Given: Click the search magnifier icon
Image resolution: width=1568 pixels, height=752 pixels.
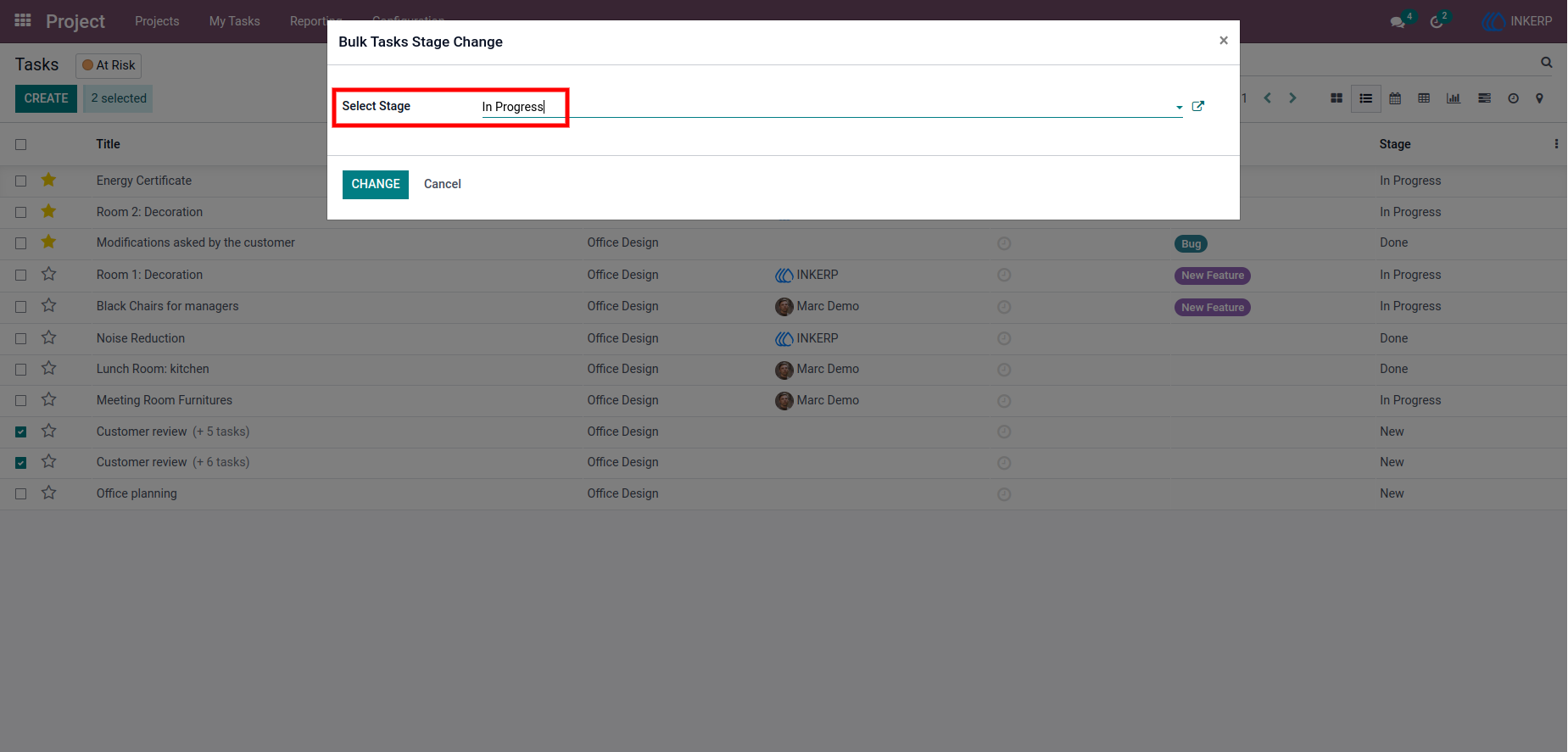Looking at the screenshot, I should pos(1547,62).
